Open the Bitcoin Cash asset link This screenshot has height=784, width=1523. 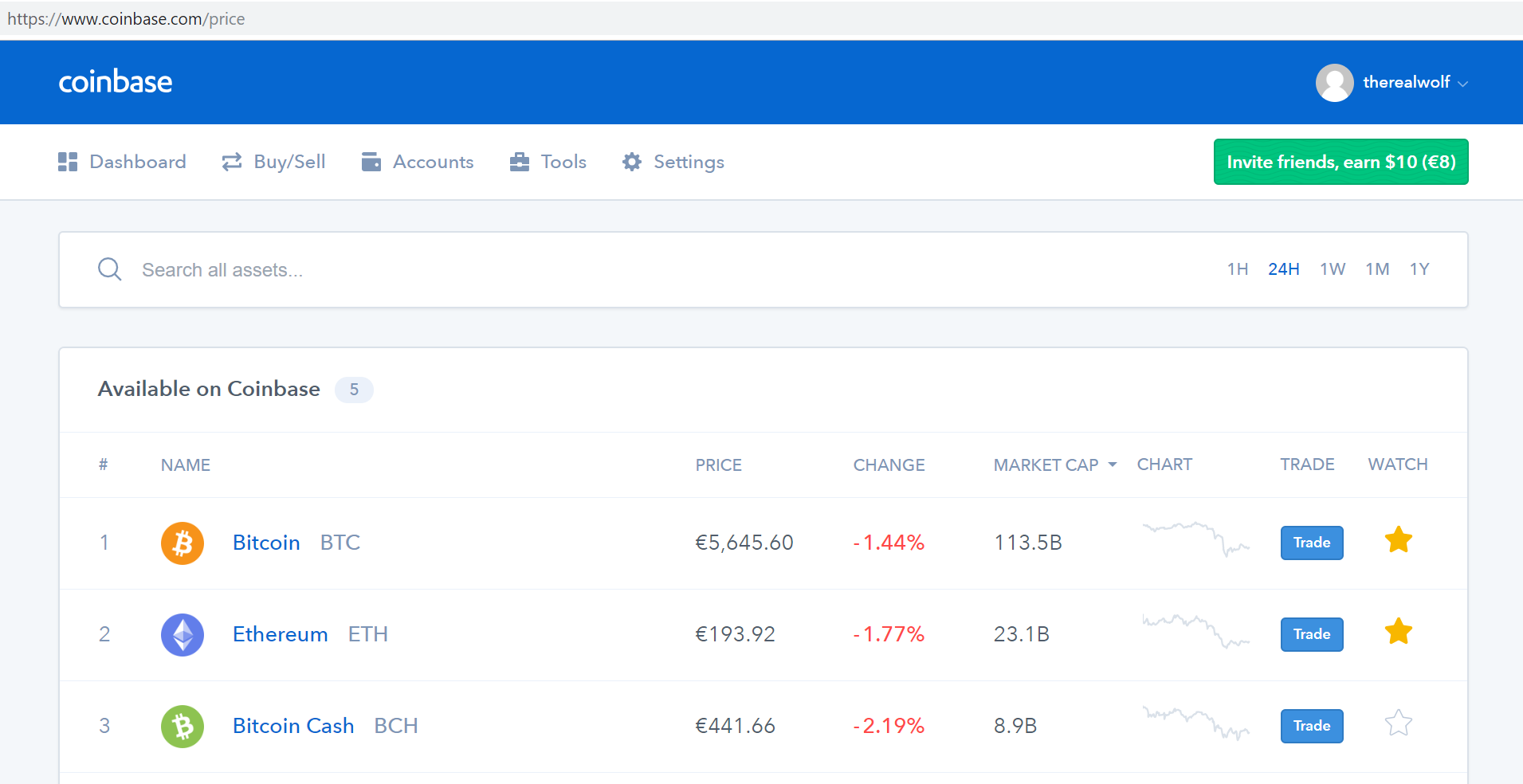tap(293, 726)
